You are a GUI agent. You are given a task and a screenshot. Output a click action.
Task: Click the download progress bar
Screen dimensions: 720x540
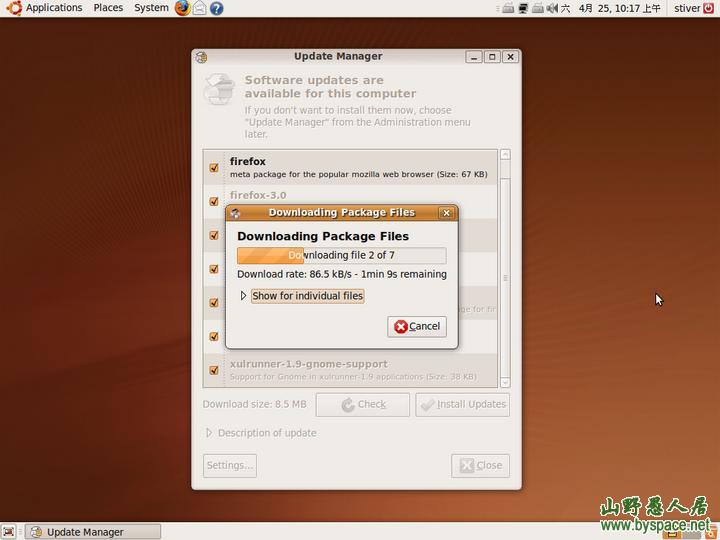(x=342, y=256)
